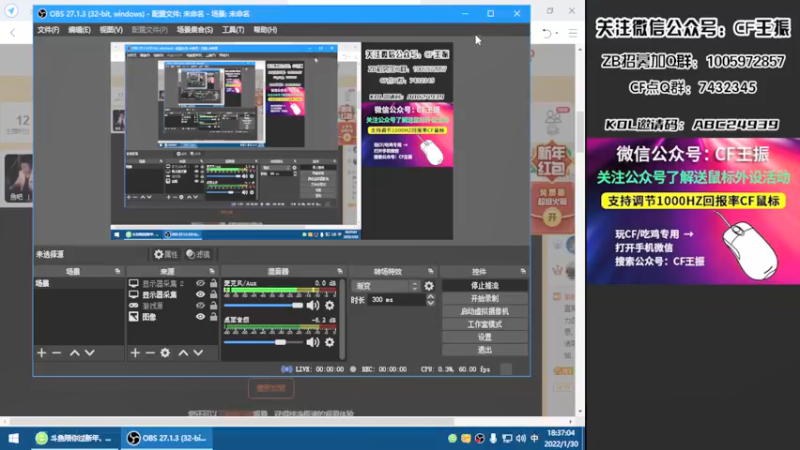
Task: Open the 编辑(E) menu
Action: click(80, 30)
